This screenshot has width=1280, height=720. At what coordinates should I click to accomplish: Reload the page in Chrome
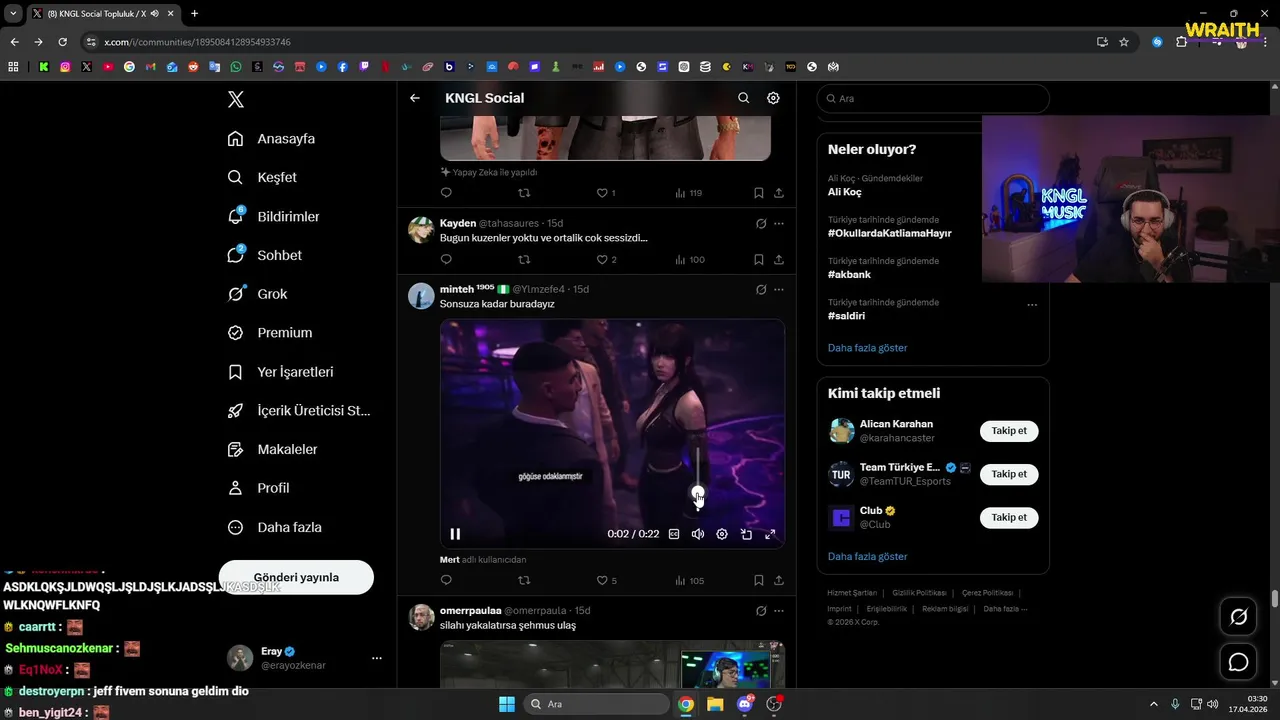(62, 42)
